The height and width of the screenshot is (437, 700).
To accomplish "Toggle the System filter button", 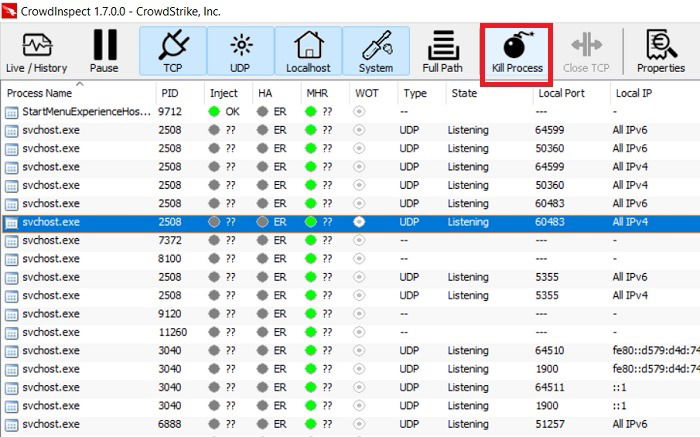I will 376,51.
